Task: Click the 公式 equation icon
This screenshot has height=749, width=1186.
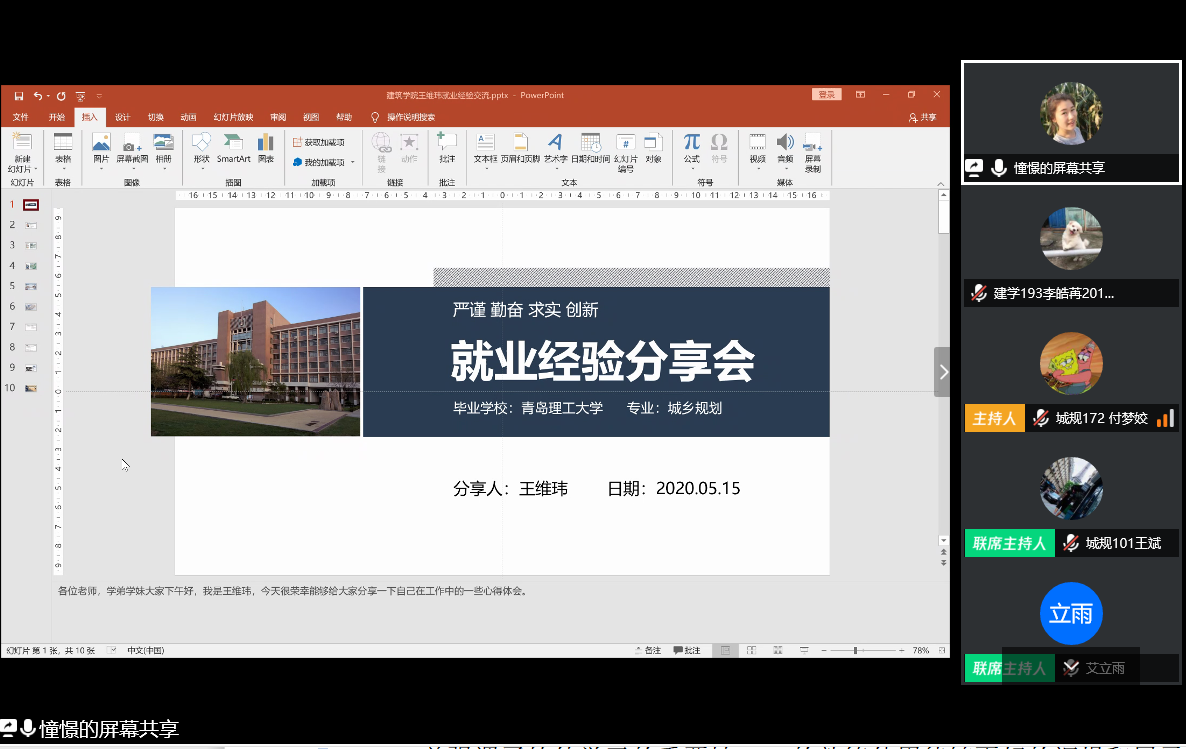Action: click(691, 143)
